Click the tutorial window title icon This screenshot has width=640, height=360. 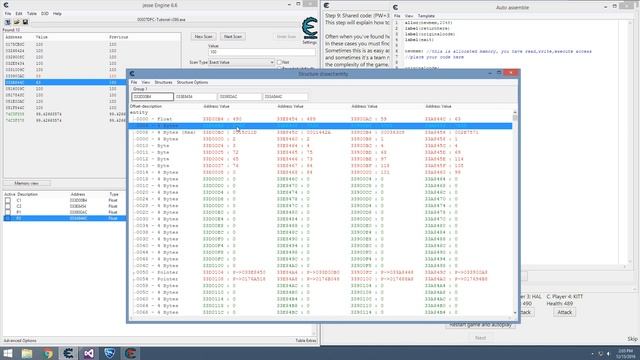coord(327,5)
